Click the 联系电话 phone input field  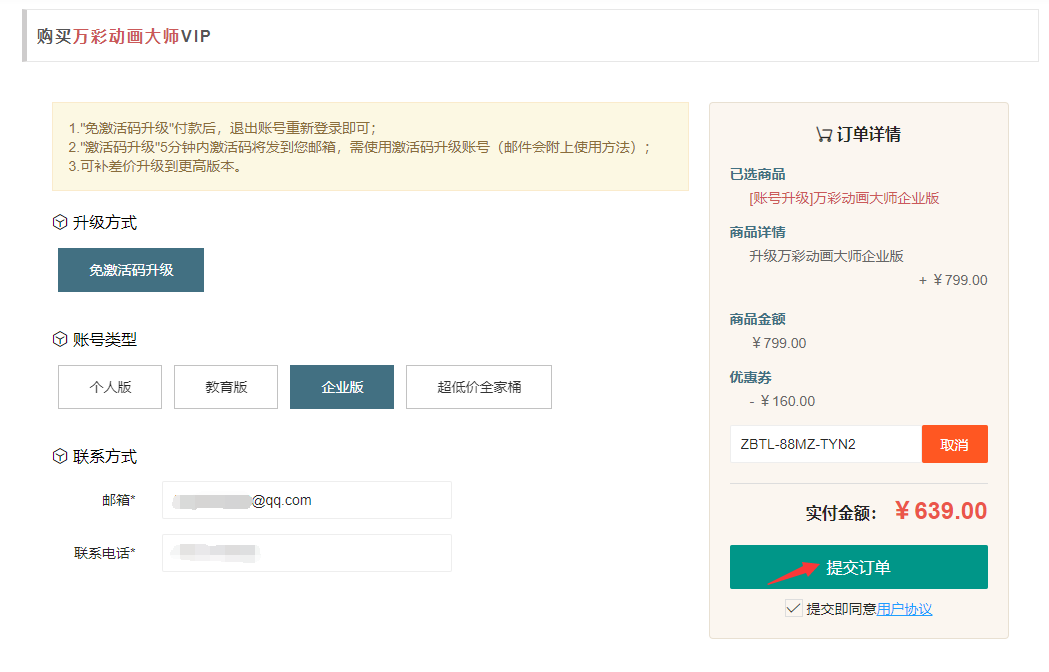307,553
